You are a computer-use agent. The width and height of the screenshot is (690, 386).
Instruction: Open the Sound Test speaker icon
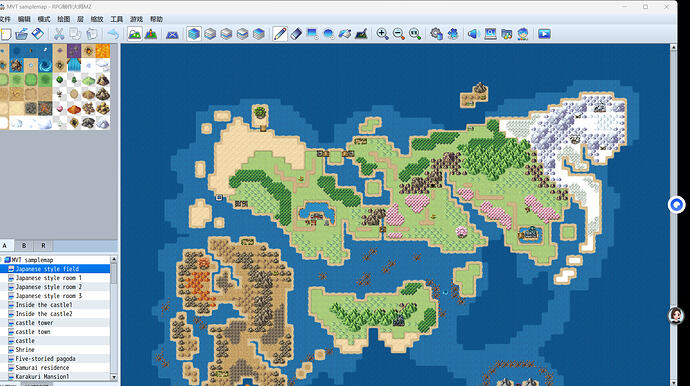[473, 34]
